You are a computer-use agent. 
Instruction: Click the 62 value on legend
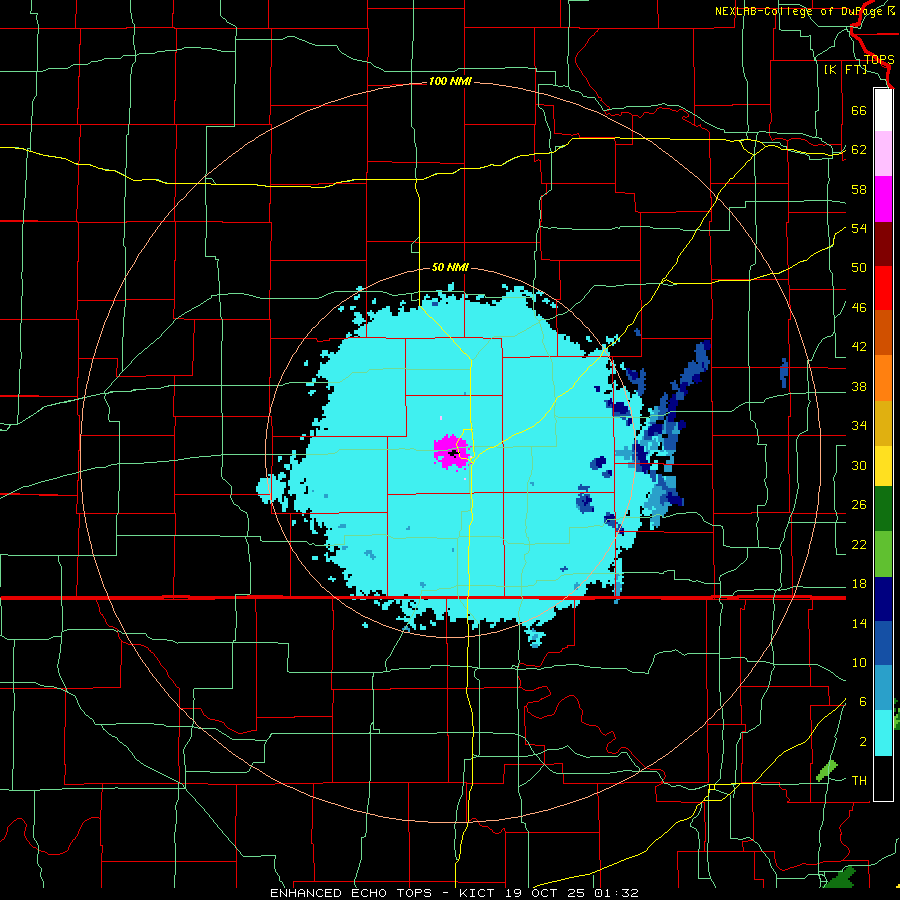(x=859, y=150)
